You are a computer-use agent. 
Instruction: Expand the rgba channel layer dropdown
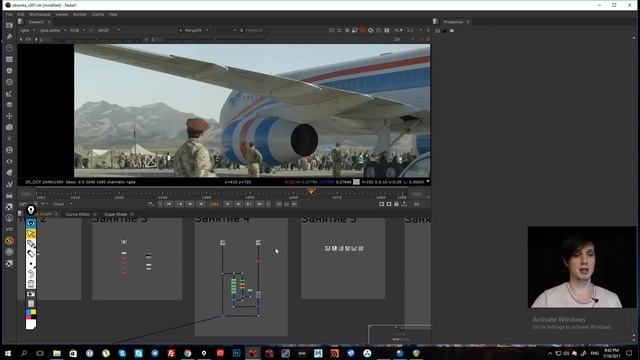tap(28, 30)
